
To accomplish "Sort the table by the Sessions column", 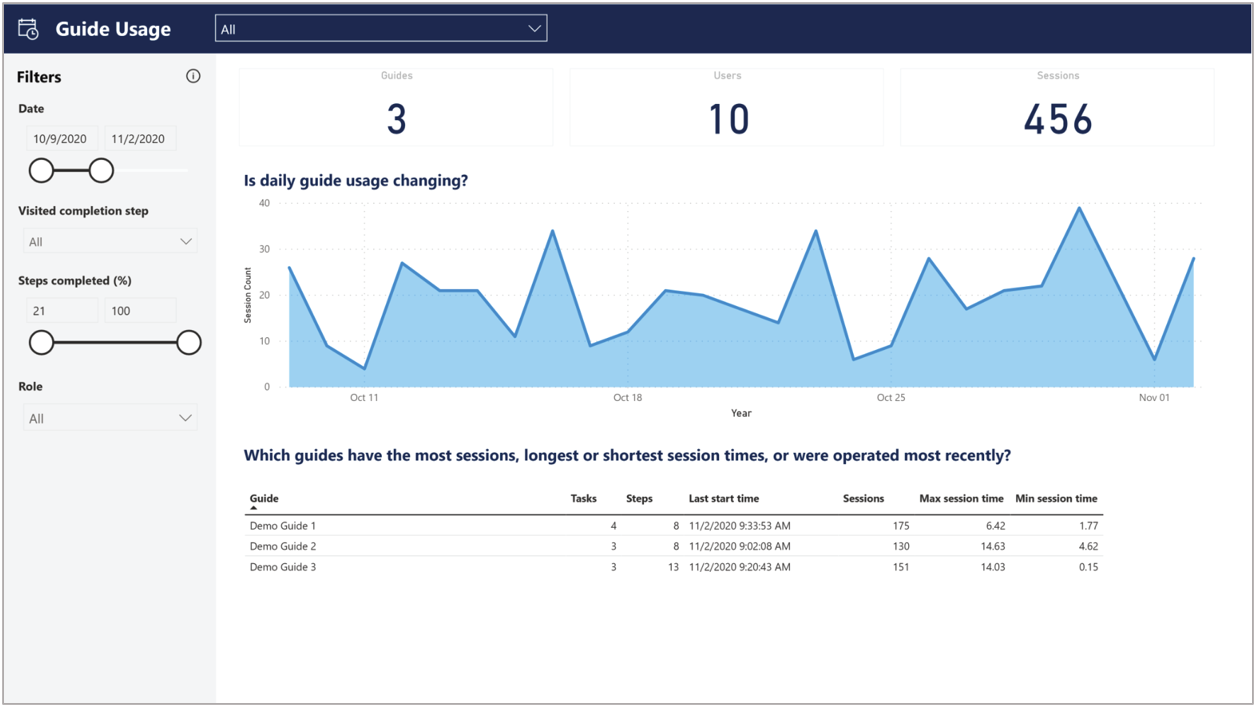I will (864, 498).
